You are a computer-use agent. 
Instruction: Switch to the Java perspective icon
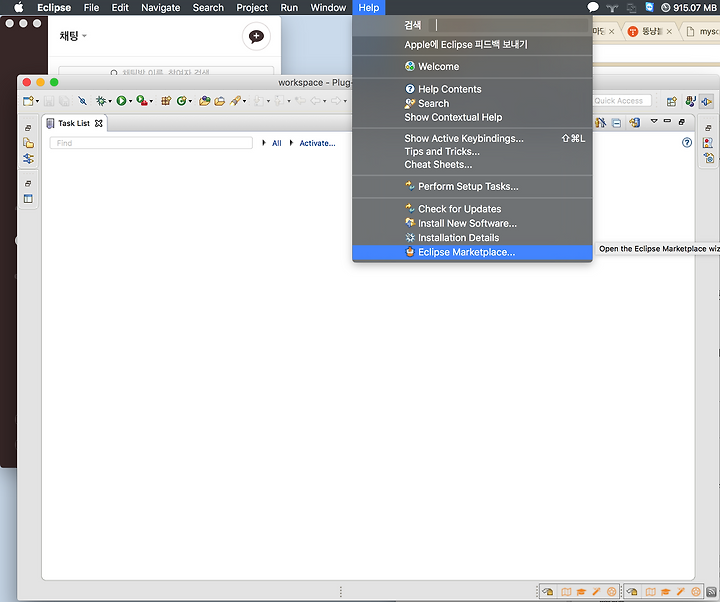(690, 101)
